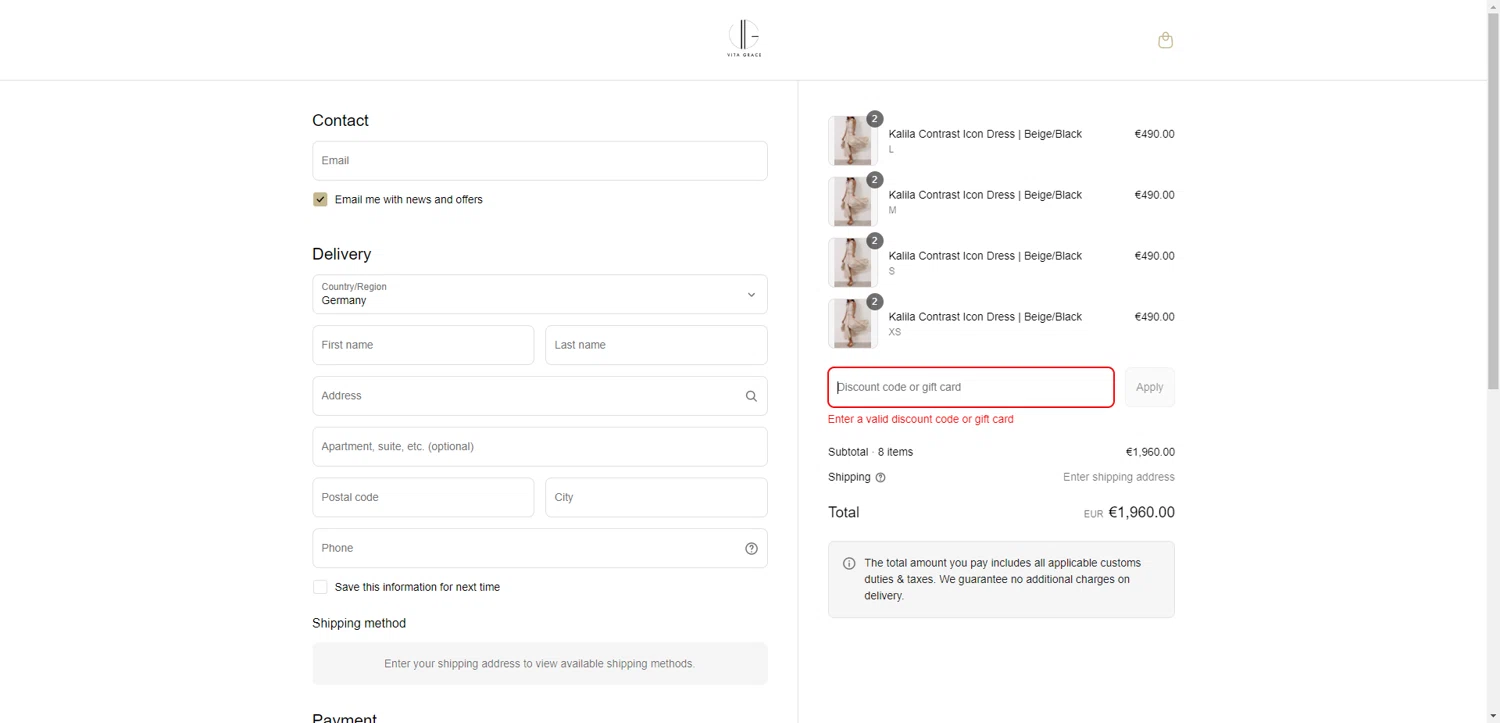The width and height of the screenshot is (1500, 723).
Task: Click the City input field
Action: 656,498
